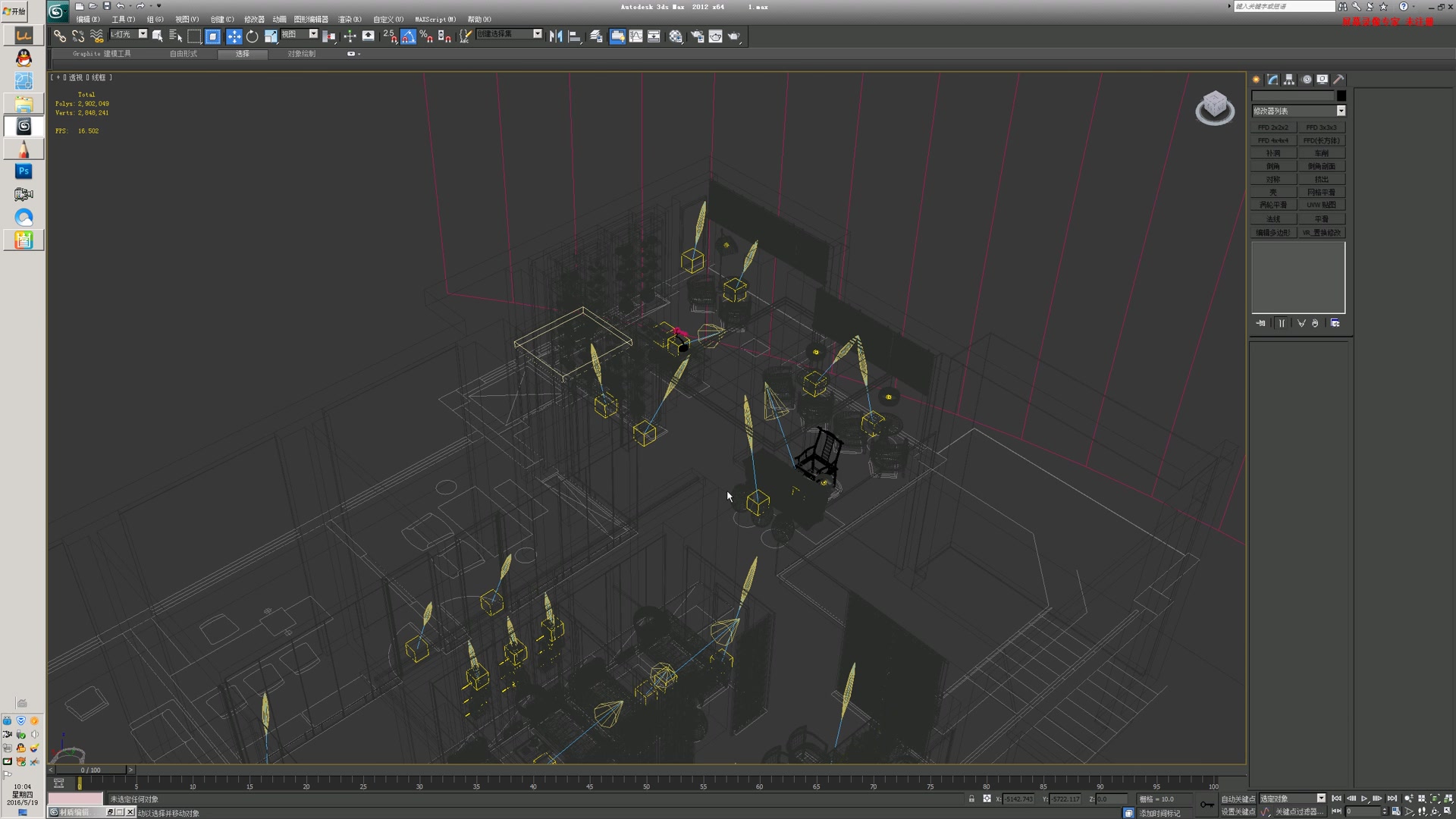1456x819 pixels.
Task: Click Use Pivot Point Center icon
Action: point(329,36)
